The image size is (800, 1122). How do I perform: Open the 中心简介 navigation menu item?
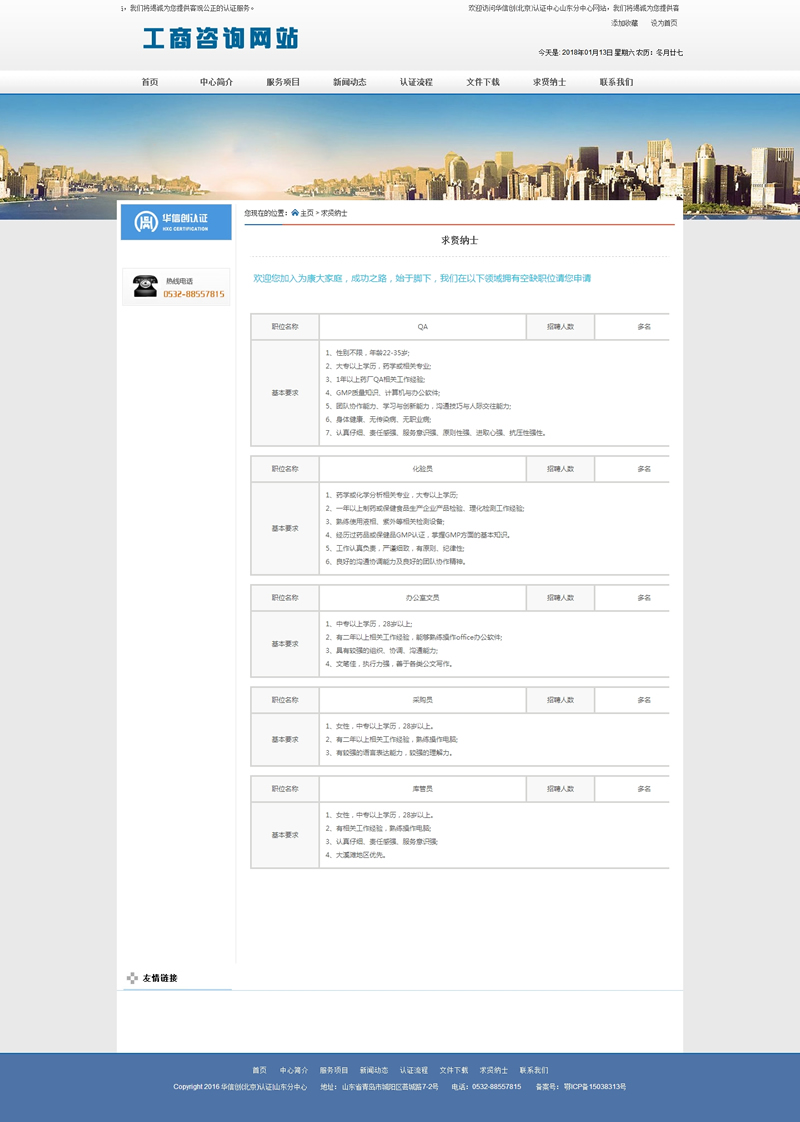pos(216,82)
